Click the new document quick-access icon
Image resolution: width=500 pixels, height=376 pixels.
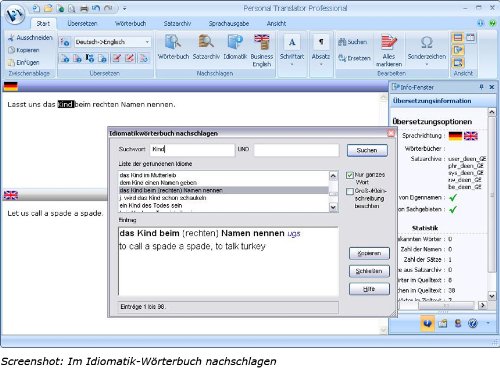tap(36, 8)
